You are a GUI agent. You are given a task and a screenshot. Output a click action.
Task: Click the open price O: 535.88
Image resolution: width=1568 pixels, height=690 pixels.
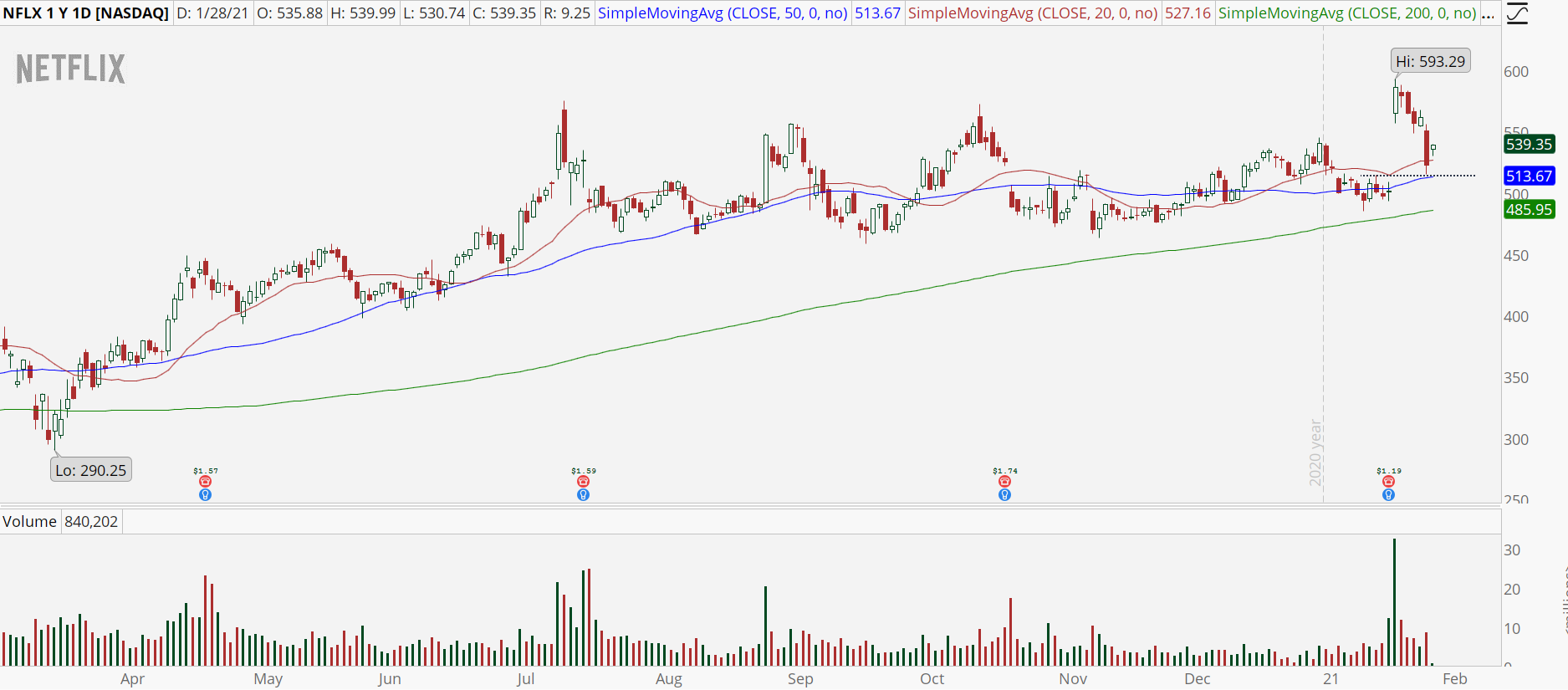tap(289, 13)
